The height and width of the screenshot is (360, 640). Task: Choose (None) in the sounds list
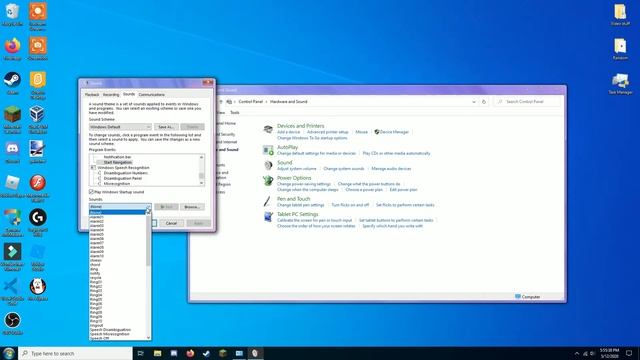coord(118,213)
